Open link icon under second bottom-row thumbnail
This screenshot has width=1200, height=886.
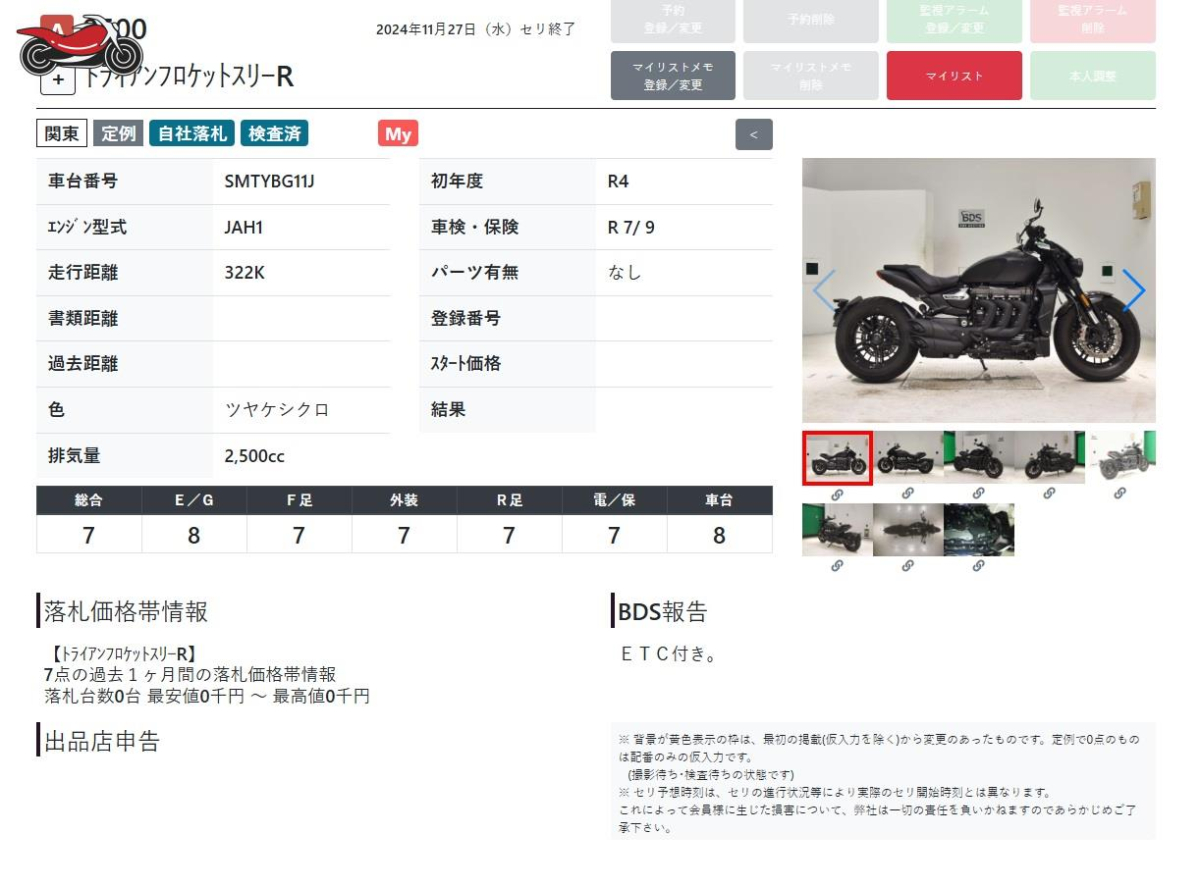click(907, 566)
